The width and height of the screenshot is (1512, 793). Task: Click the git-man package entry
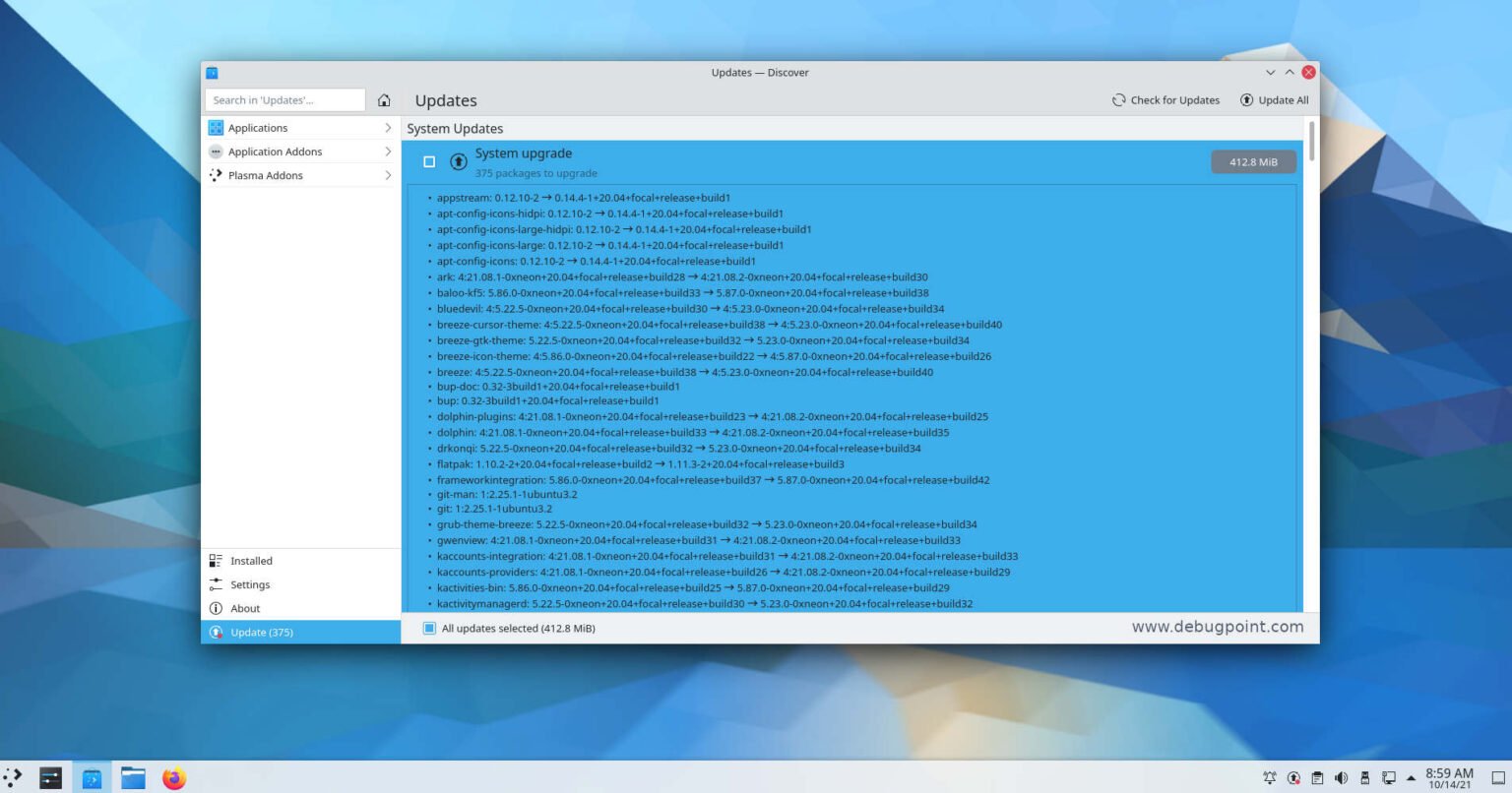(x=507, y=495)
